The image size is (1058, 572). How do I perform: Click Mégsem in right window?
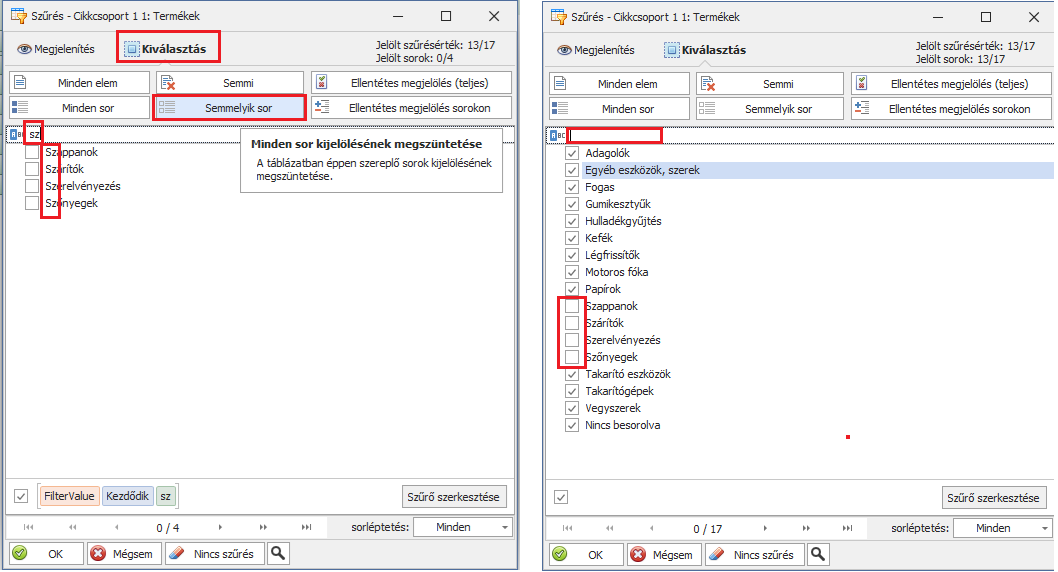[663, 554]
